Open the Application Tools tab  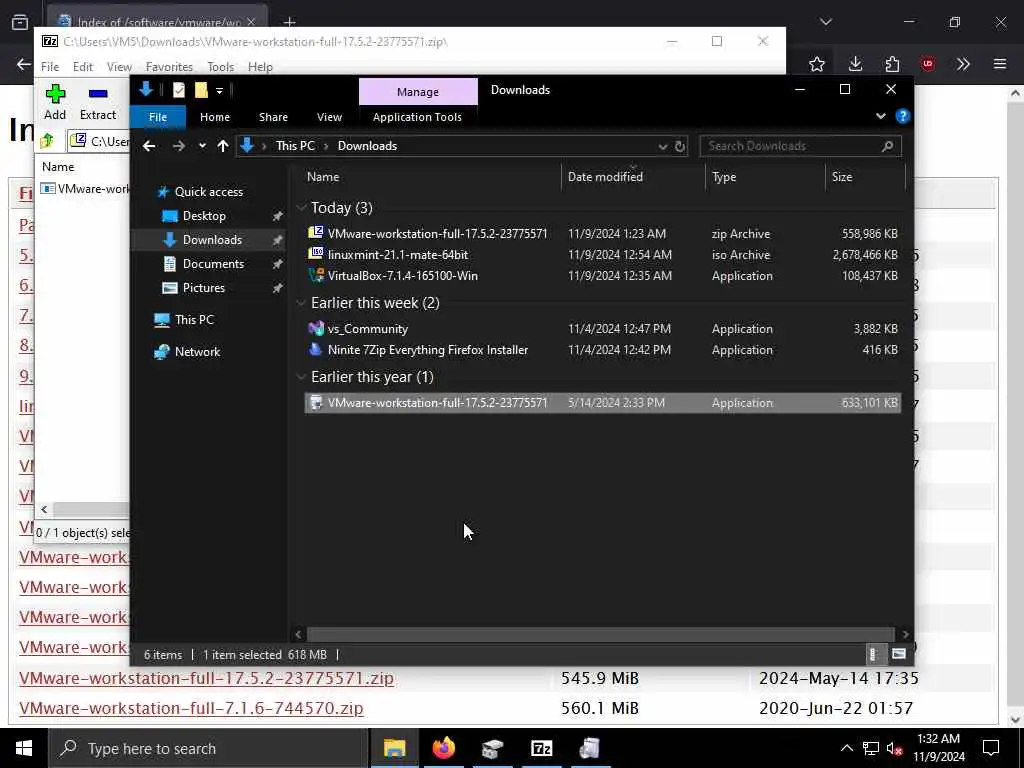pos(417,117)
